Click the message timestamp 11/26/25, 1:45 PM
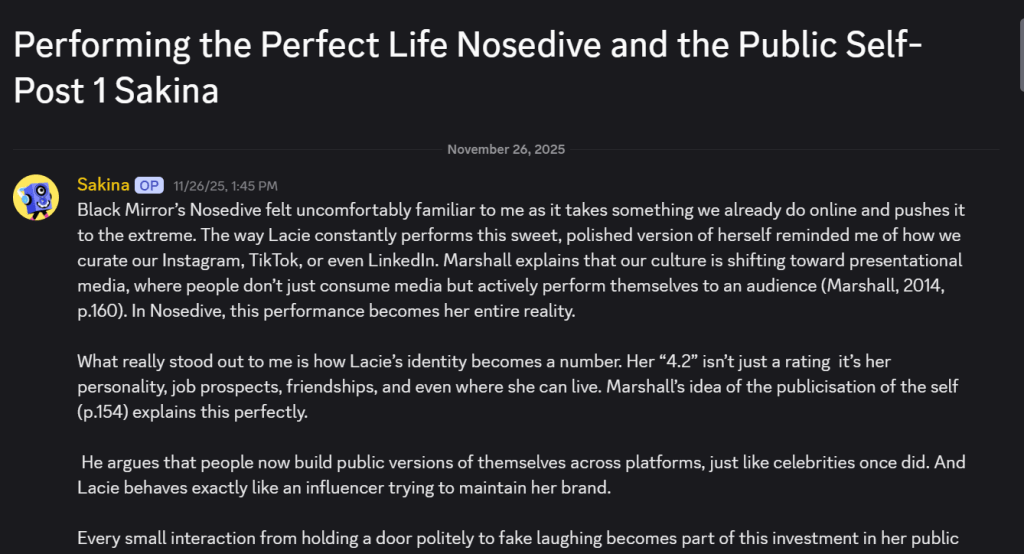Screen dimensions: 1024x554 [x=225, y=186]
